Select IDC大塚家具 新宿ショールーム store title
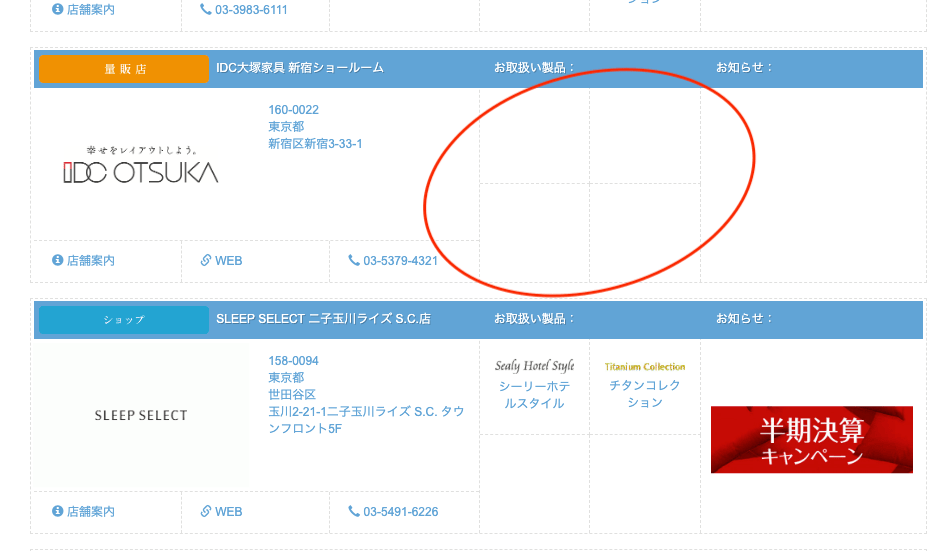This screenshot has width=933, height=551. coord(300,68)
